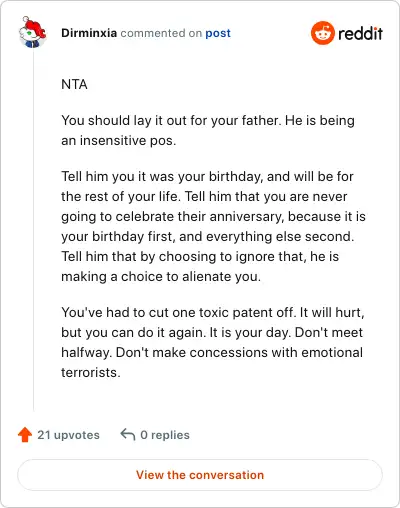Click the "an insensitive pos" line

pos(118,140)
